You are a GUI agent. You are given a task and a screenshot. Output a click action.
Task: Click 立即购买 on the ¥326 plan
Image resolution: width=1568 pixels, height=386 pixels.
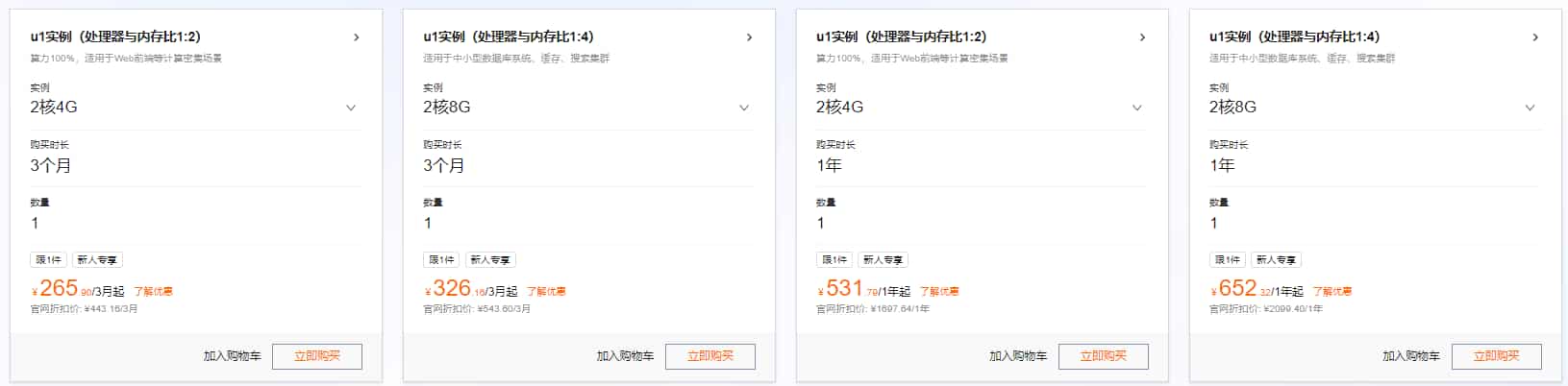pyautogui.click(x=710, y=356)
